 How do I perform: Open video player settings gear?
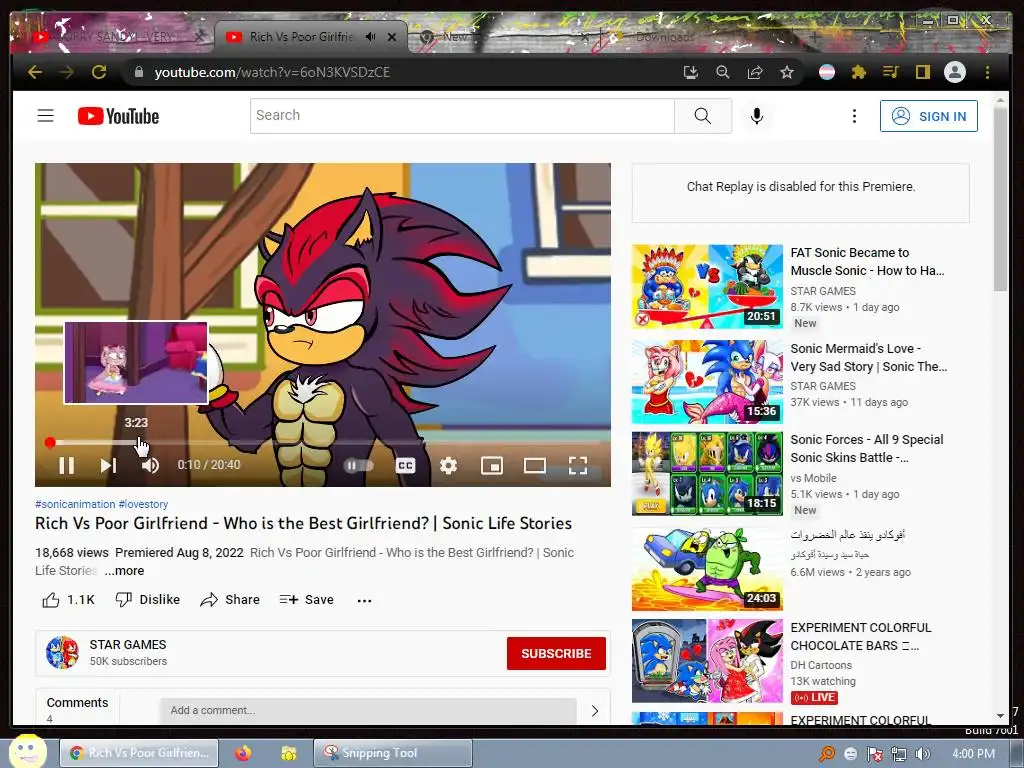[x=448, y=466]
